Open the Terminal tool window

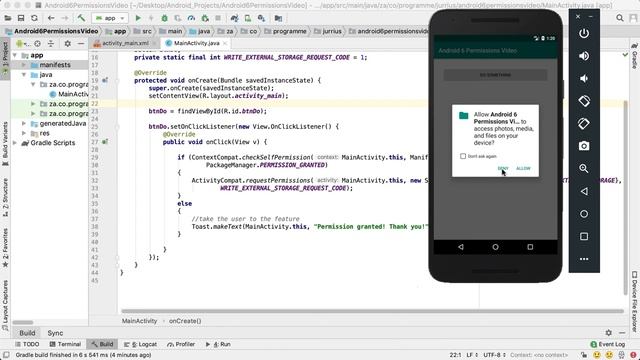click(x=65, y=344)
